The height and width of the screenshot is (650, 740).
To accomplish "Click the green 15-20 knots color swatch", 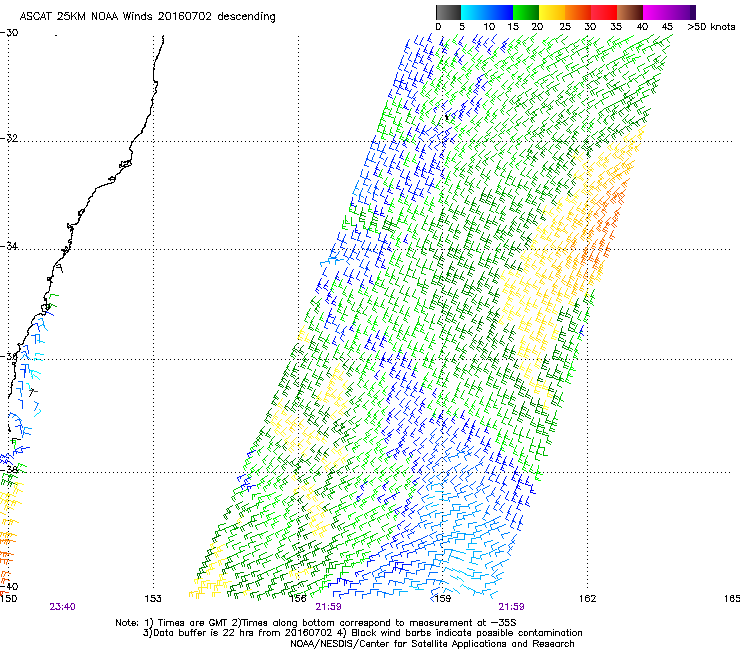I will 526,12.
